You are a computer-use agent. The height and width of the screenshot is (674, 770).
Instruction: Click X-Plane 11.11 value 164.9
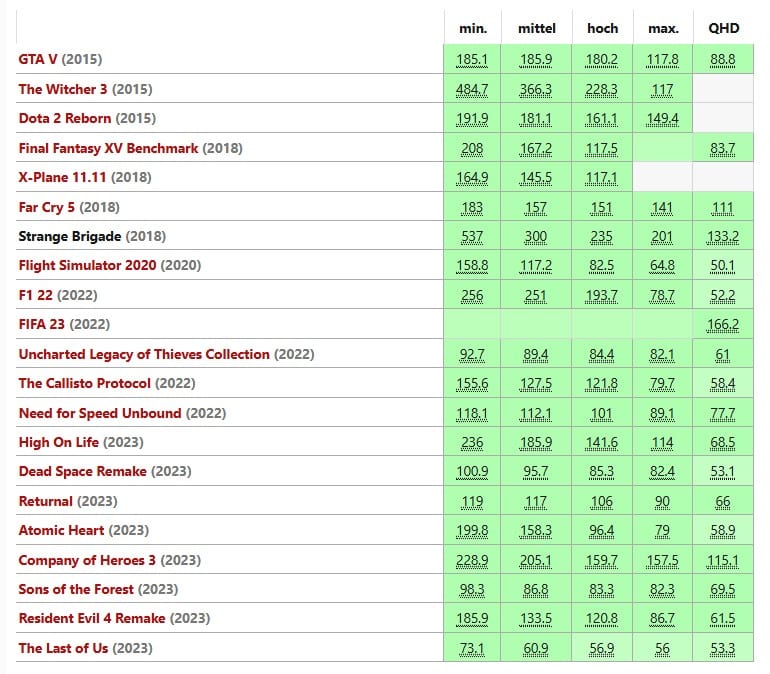(x=472, y=178)
